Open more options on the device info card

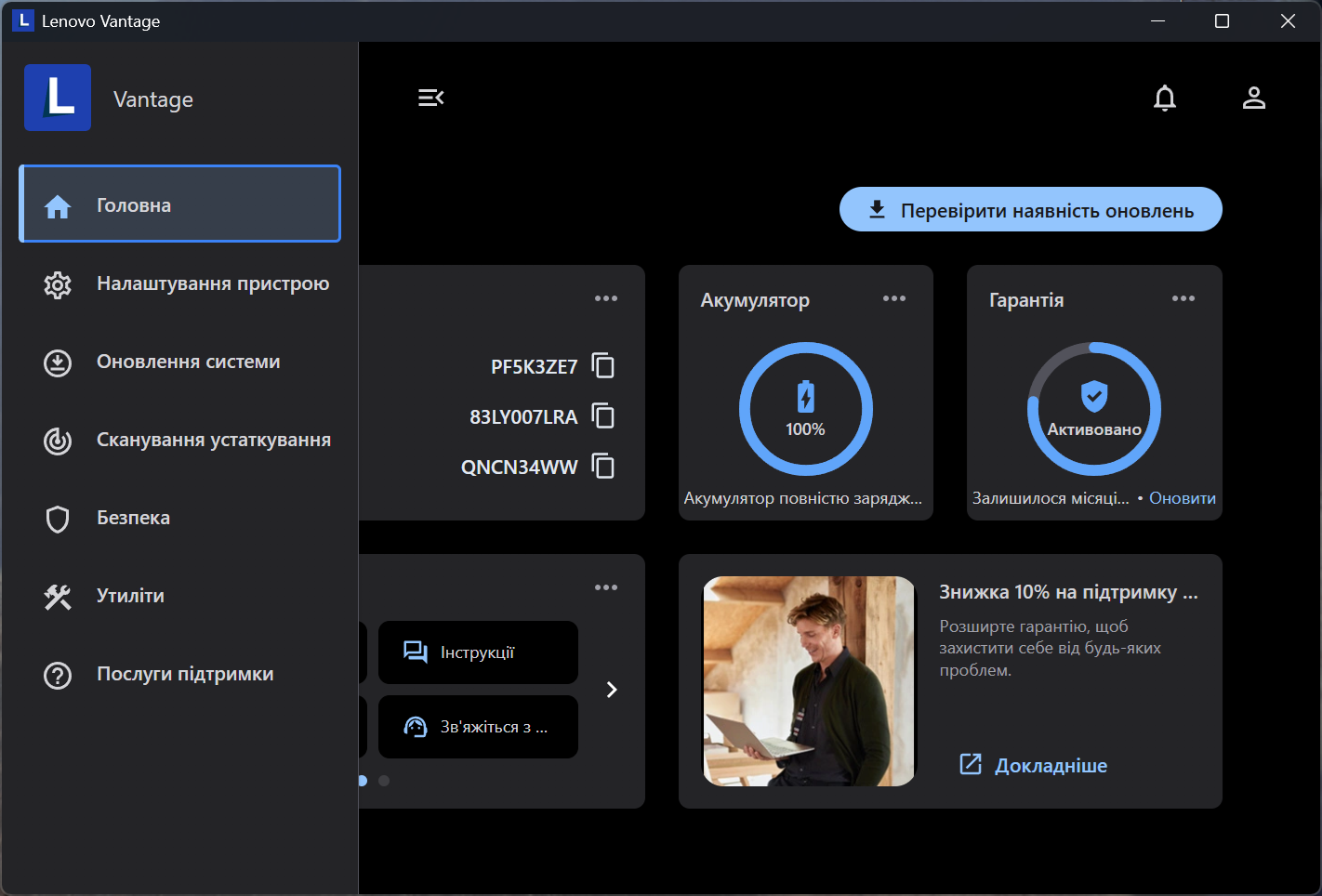606,298
